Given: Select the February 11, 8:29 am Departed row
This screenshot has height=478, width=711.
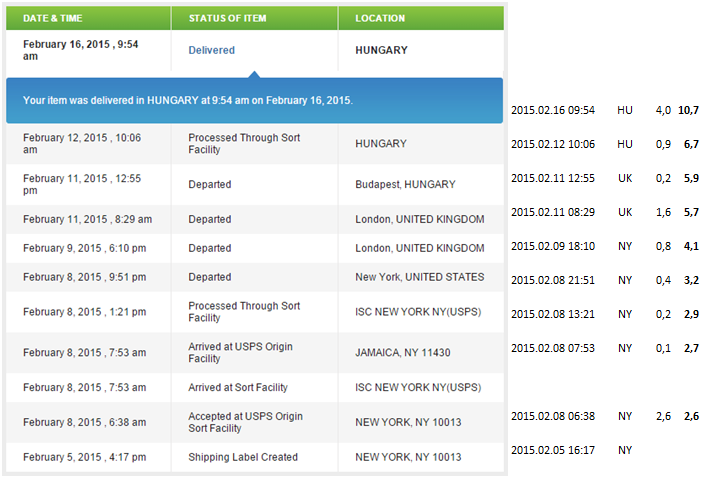Looking at the screenshot, I should (x=254, y=219).
